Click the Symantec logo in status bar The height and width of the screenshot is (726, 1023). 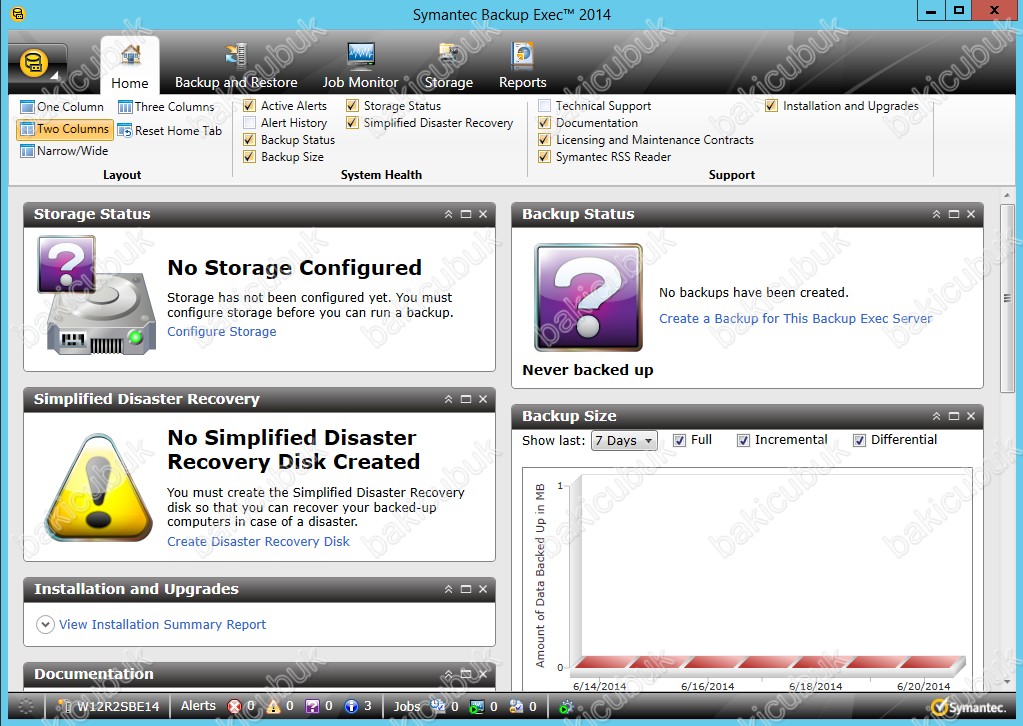tap(968, 707)
